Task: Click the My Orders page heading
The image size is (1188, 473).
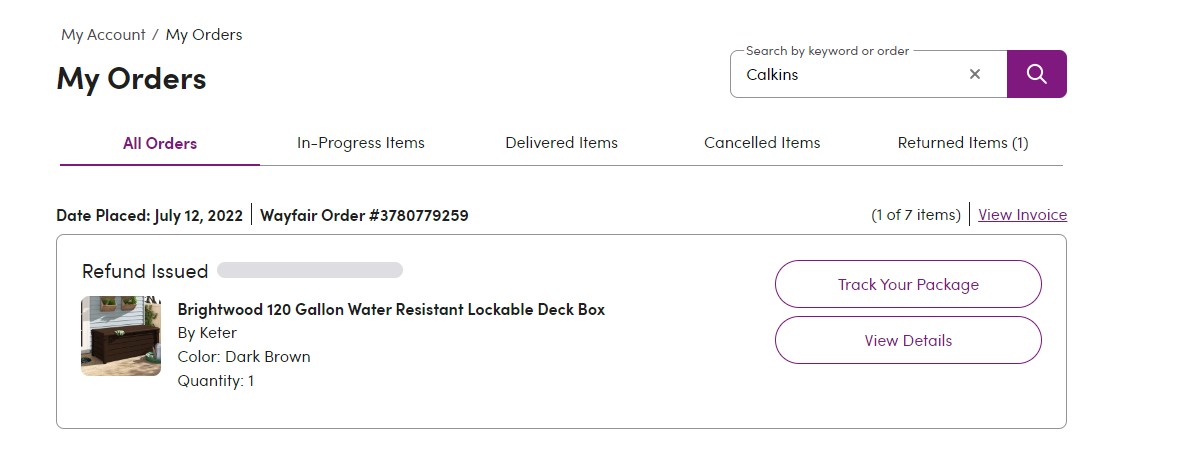Action: pos(131,79)
